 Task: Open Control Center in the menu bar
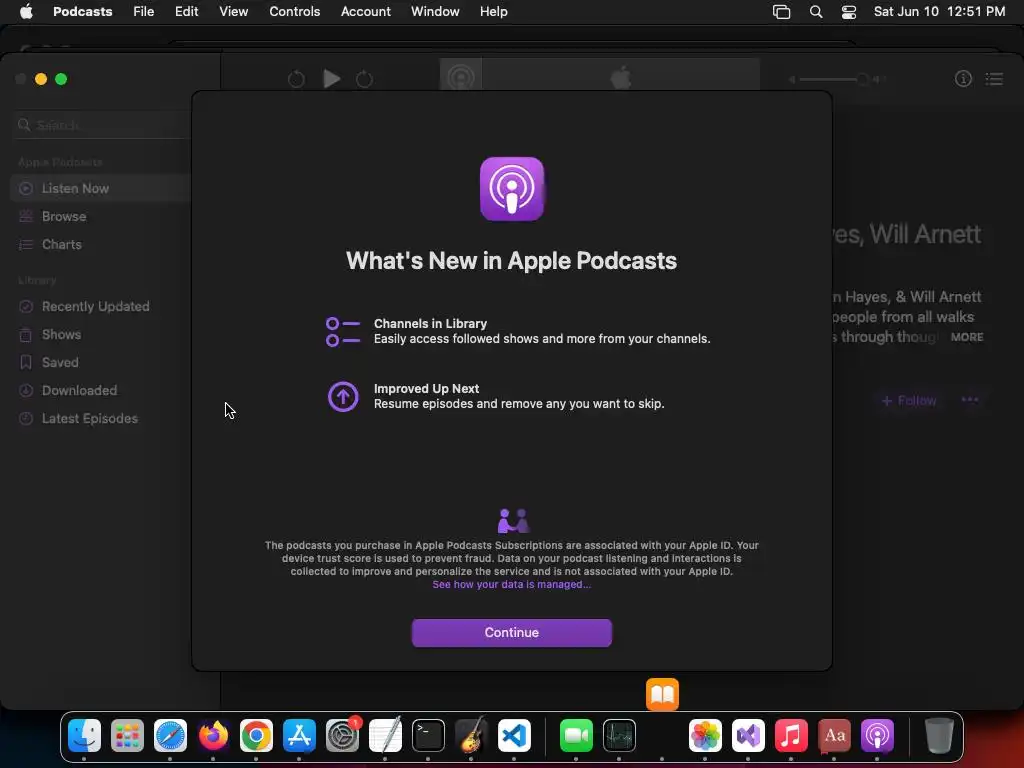coord(848,11)
